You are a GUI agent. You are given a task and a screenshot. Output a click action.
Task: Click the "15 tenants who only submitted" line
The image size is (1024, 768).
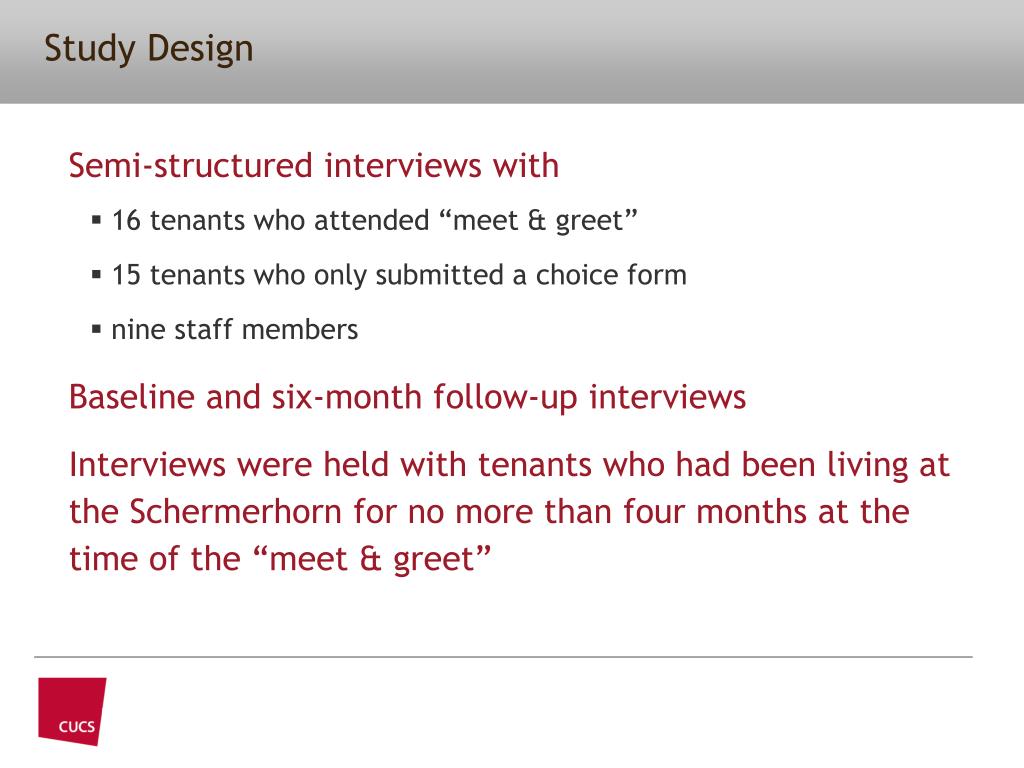399,275
